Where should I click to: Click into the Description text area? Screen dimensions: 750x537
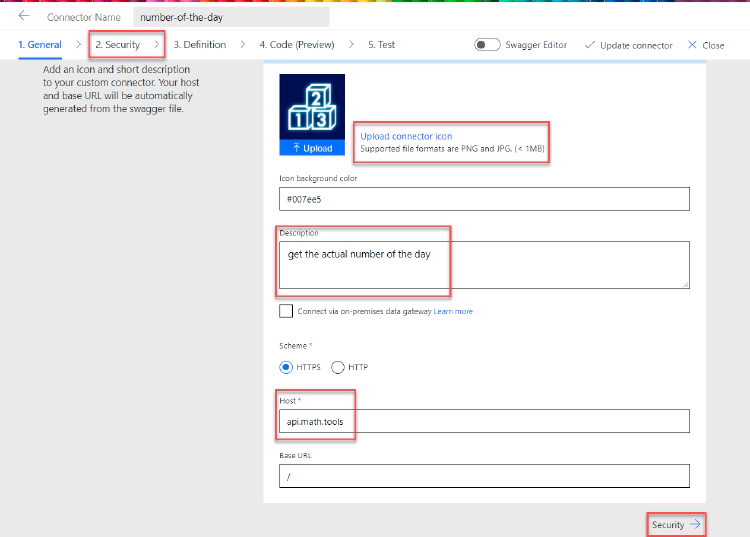(x=484, y=265)
